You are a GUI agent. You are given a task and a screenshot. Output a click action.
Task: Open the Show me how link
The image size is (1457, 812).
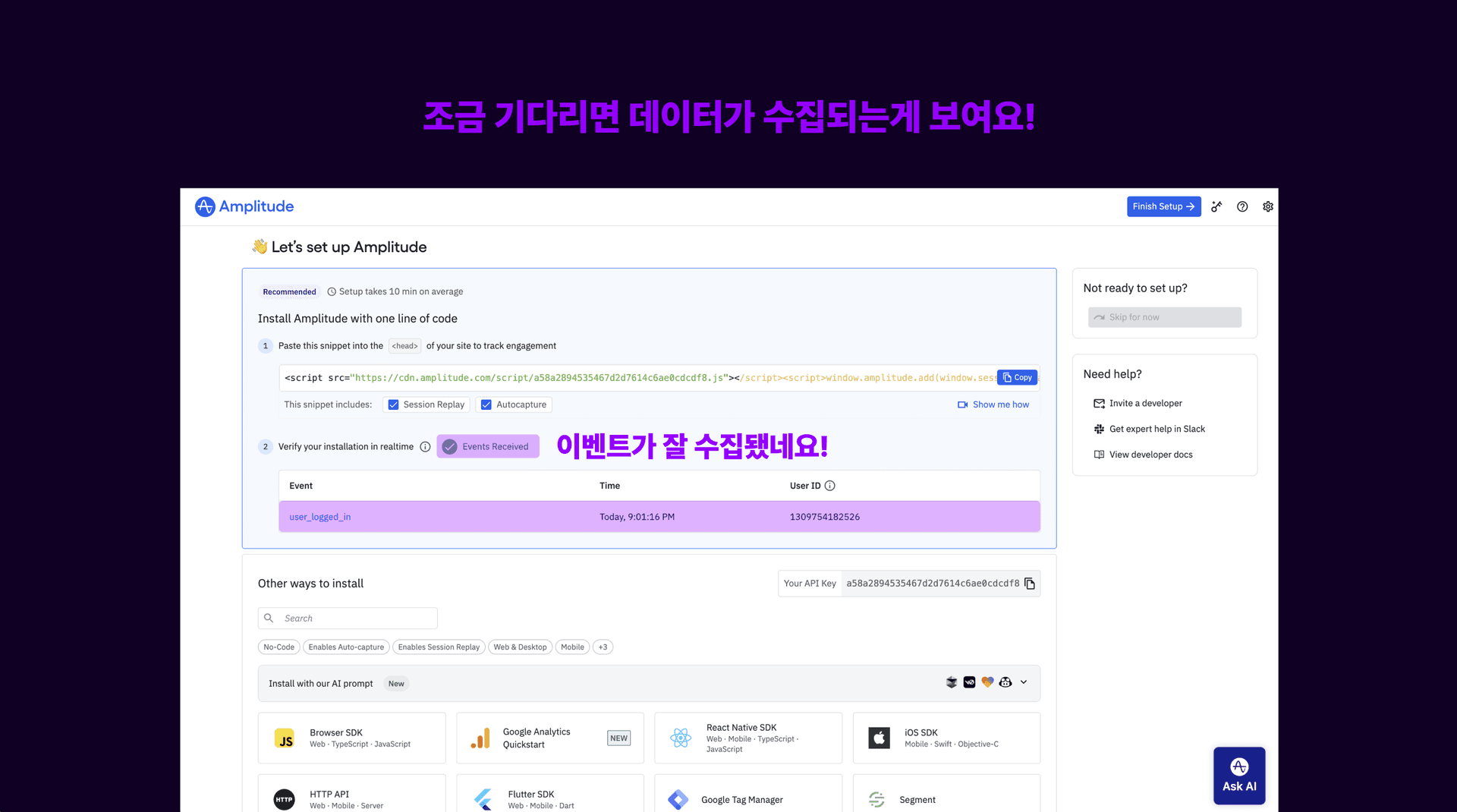tap(1000, 404)
